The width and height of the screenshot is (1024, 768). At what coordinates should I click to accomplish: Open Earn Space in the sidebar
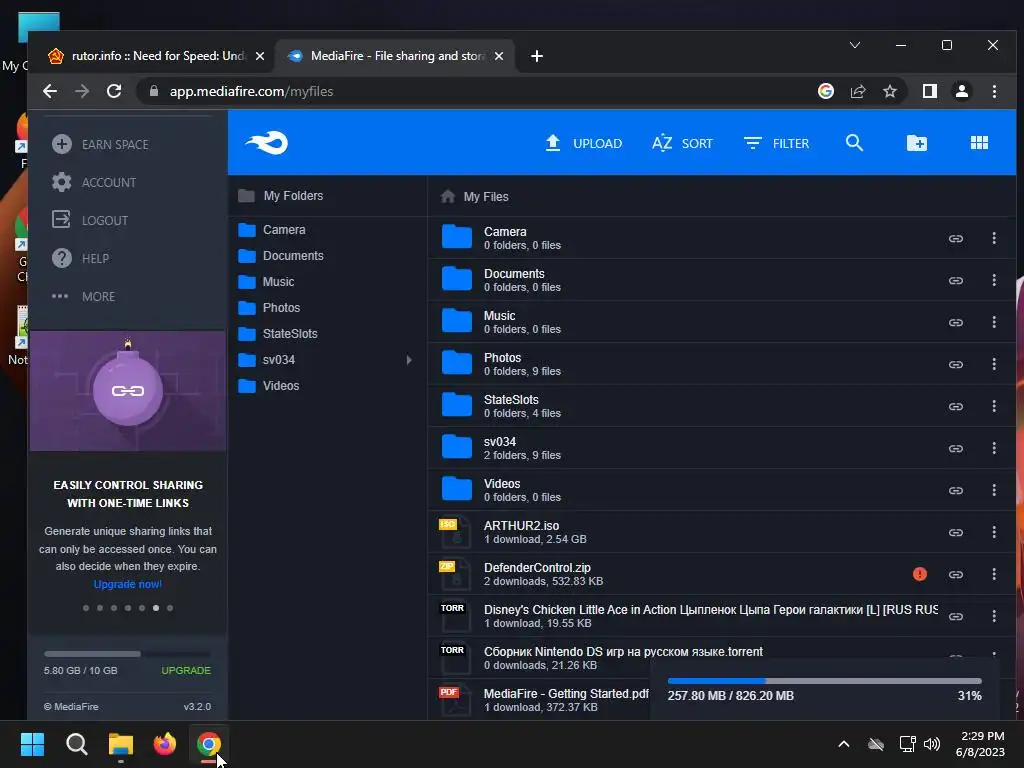[x=101, y=144]
